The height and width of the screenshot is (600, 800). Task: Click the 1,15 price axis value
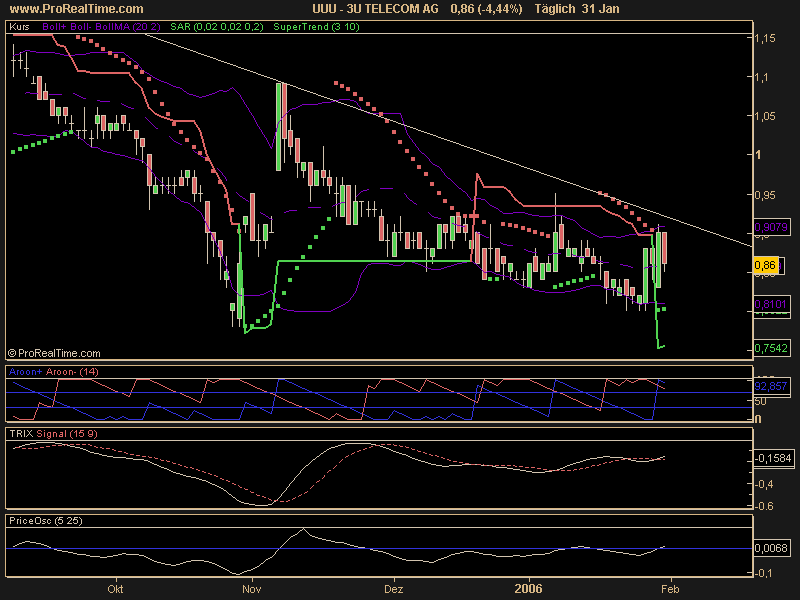click(765, 38)
